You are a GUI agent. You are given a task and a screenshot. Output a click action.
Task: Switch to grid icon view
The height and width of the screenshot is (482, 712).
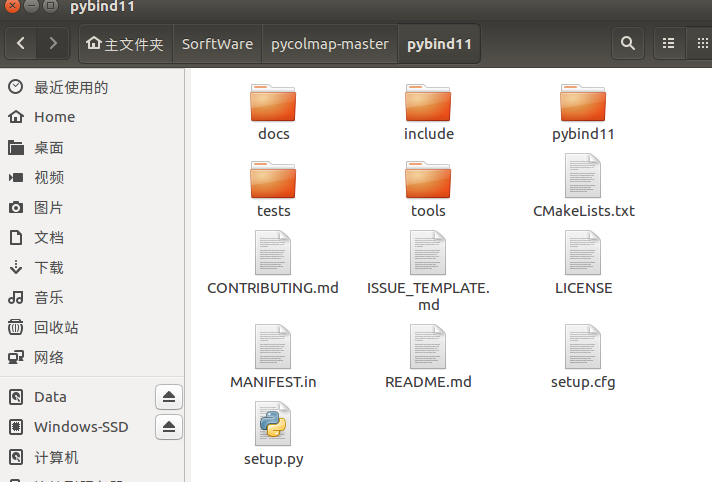(x=703, y=44)
